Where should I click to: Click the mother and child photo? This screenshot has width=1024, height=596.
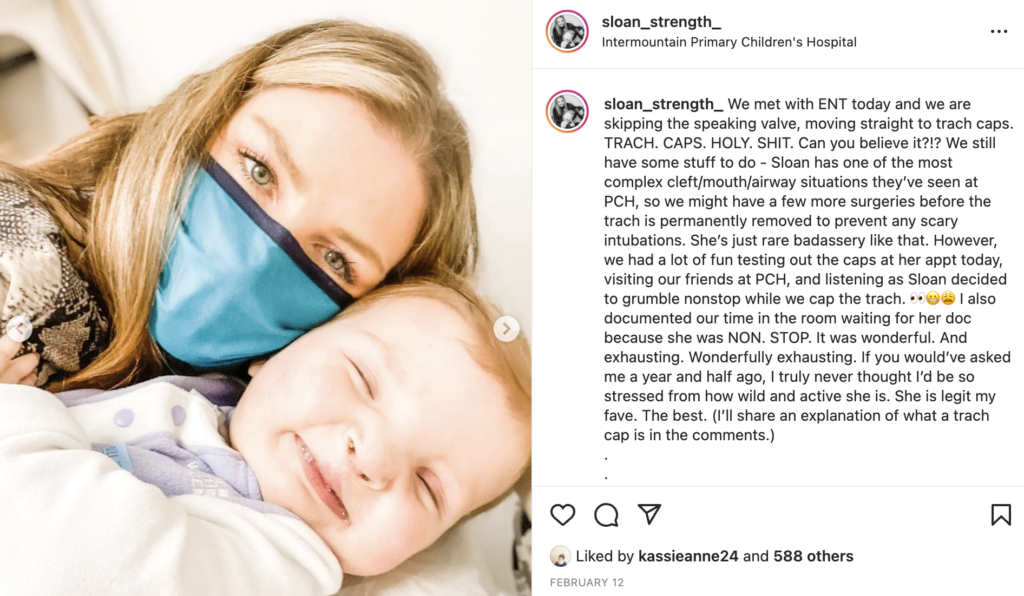[265, 298]
